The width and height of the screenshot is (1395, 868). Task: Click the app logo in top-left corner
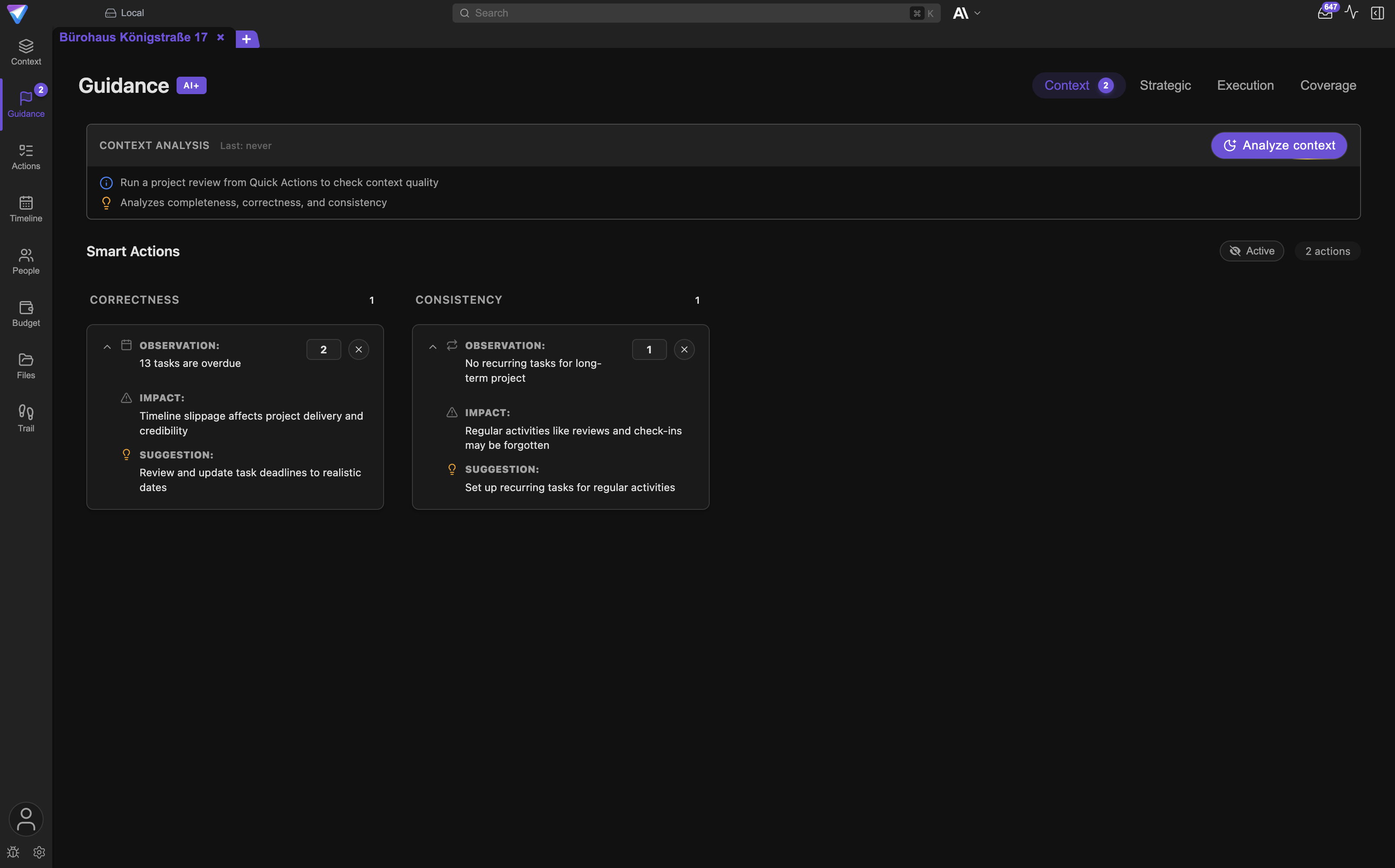click(x=17, y=13)
